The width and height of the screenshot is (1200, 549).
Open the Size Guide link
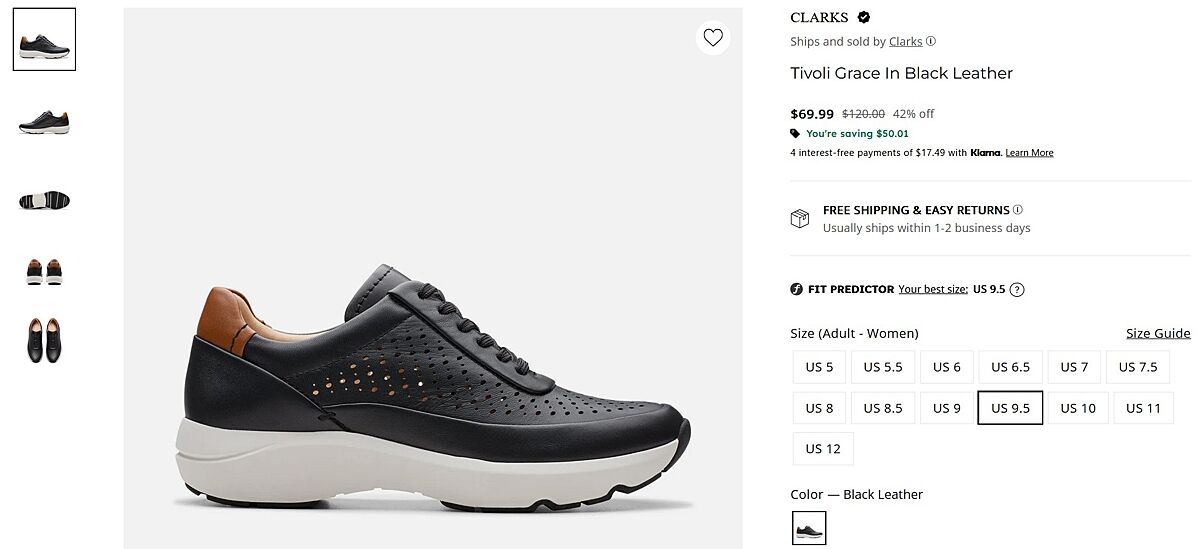coord(1158,334)
